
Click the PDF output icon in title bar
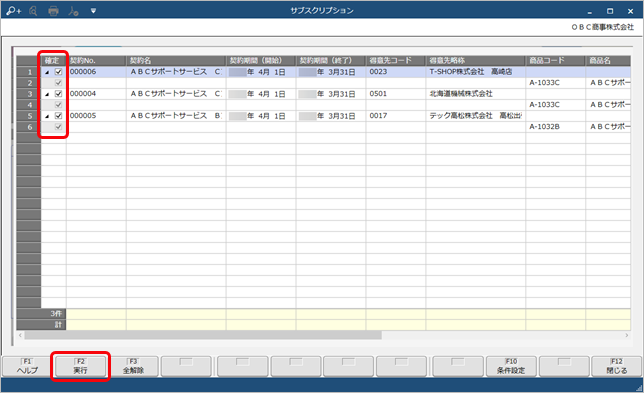point(74,11)
